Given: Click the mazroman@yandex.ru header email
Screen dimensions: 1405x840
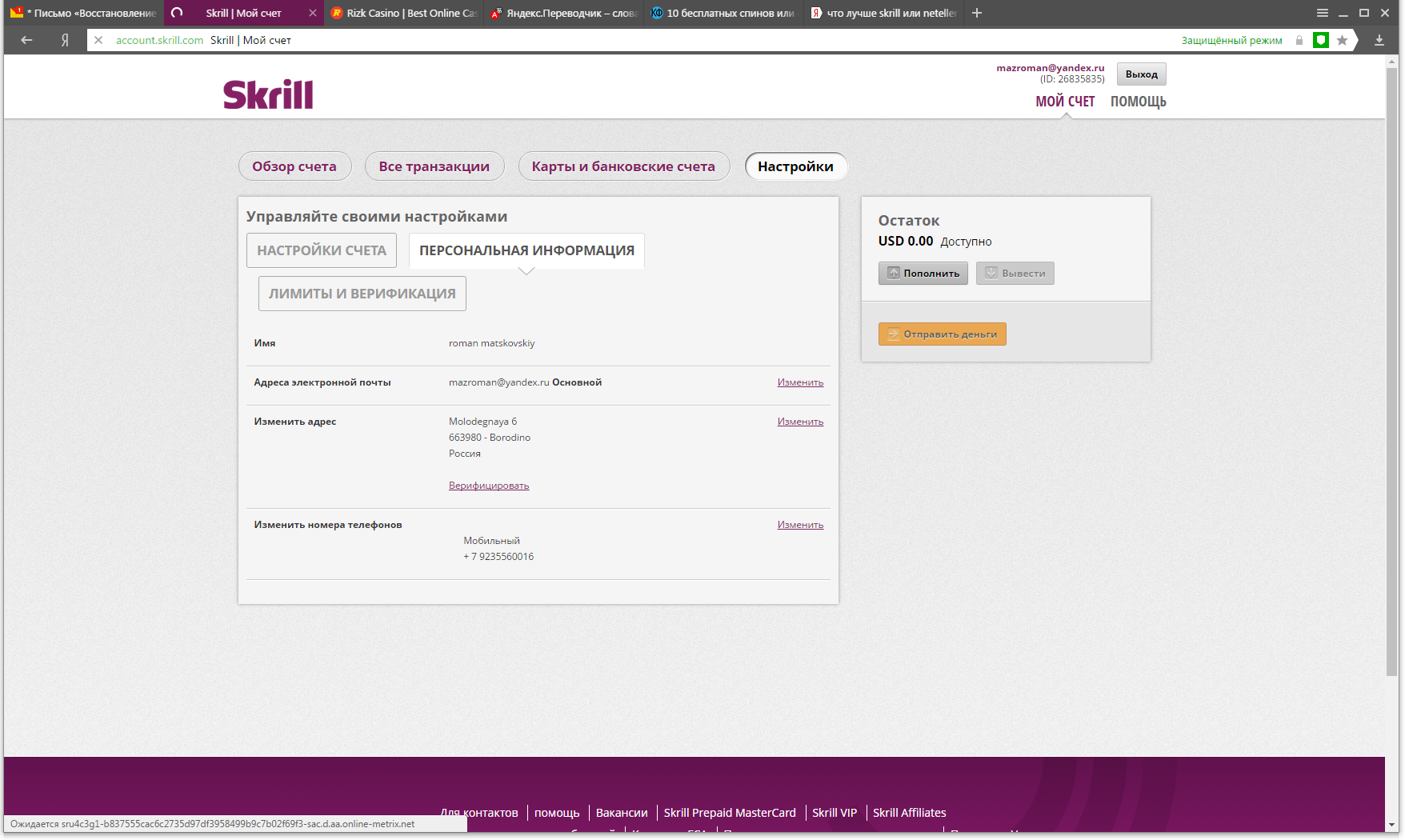Looking at the screenshot, I should [x=1050, y=68].
